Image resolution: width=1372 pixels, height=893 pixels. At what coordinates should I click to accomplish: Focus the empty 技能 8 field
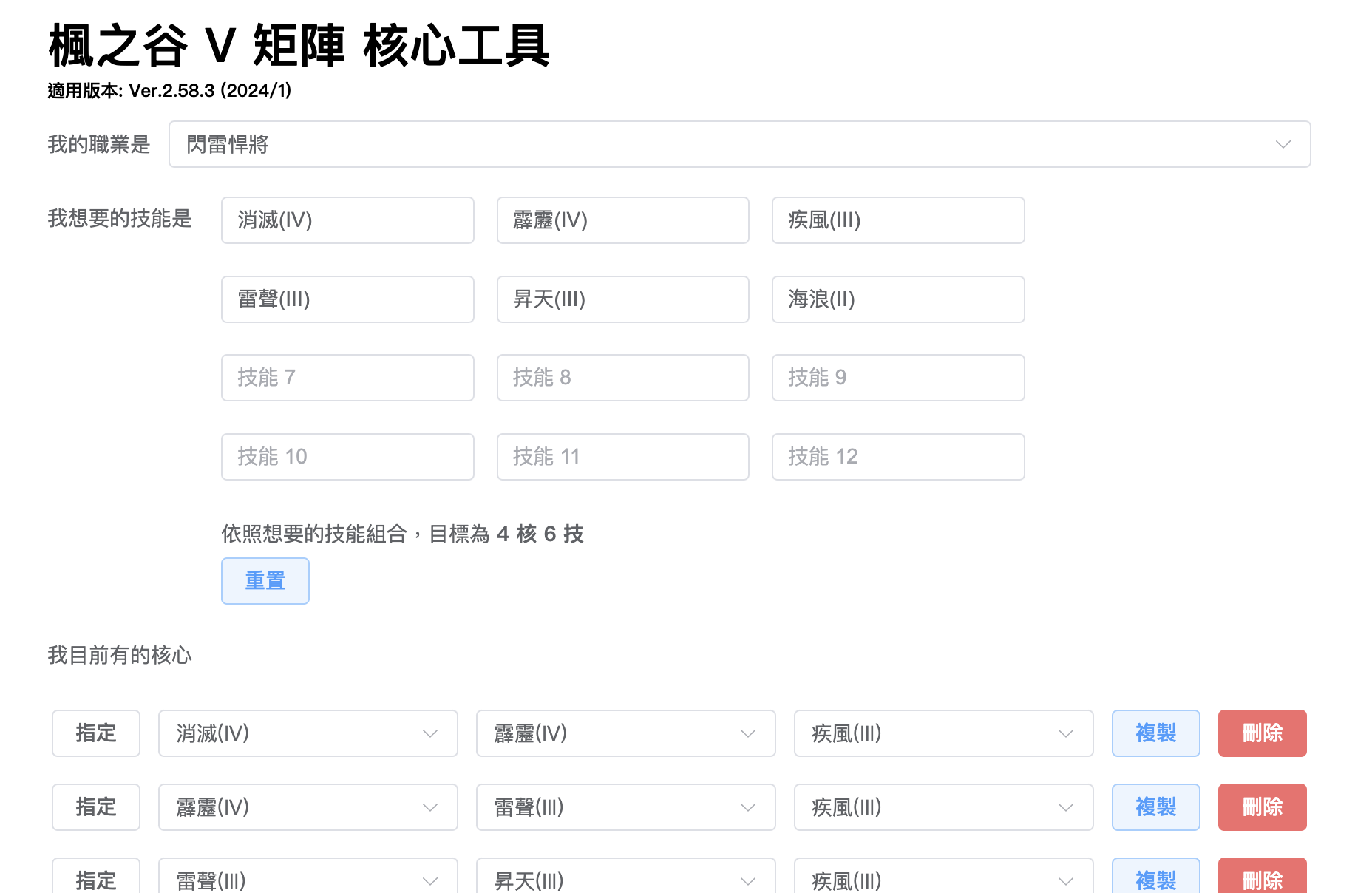click(623, 378)
